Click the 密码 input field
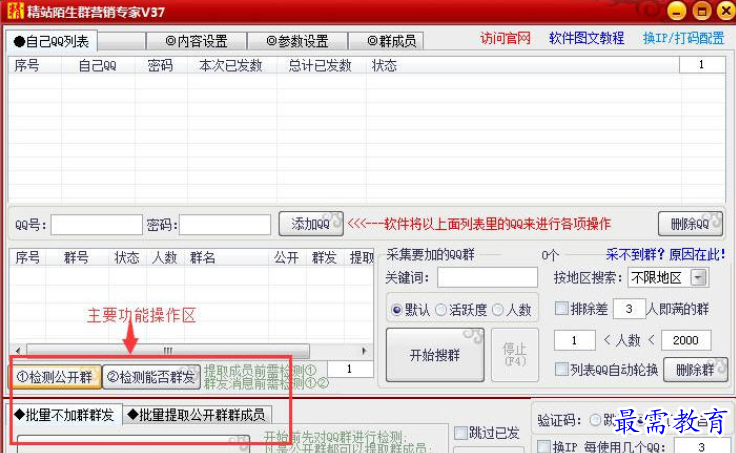 coord(225,224)
